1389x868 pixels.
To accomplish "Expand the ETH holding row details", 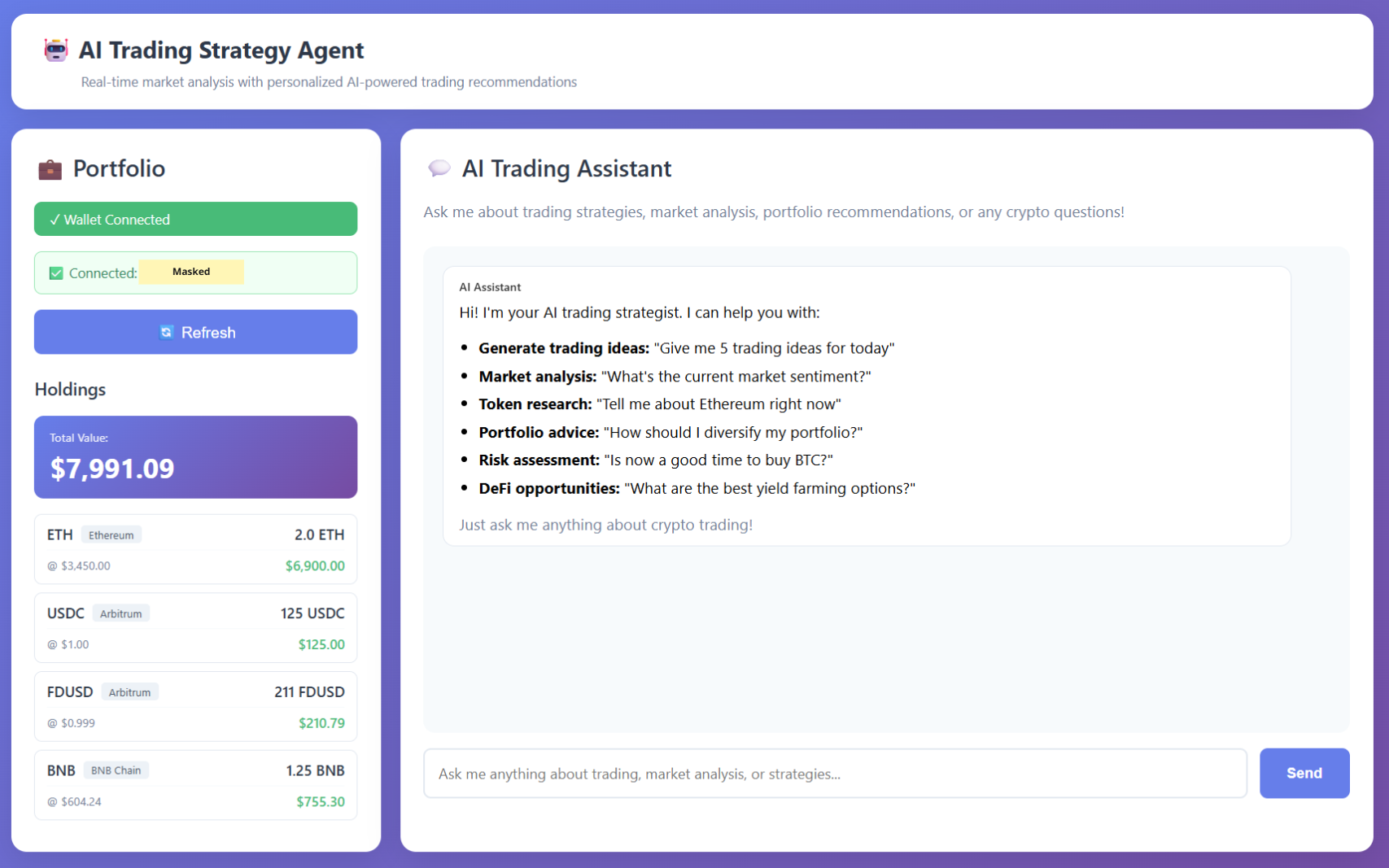I will 195,549.
